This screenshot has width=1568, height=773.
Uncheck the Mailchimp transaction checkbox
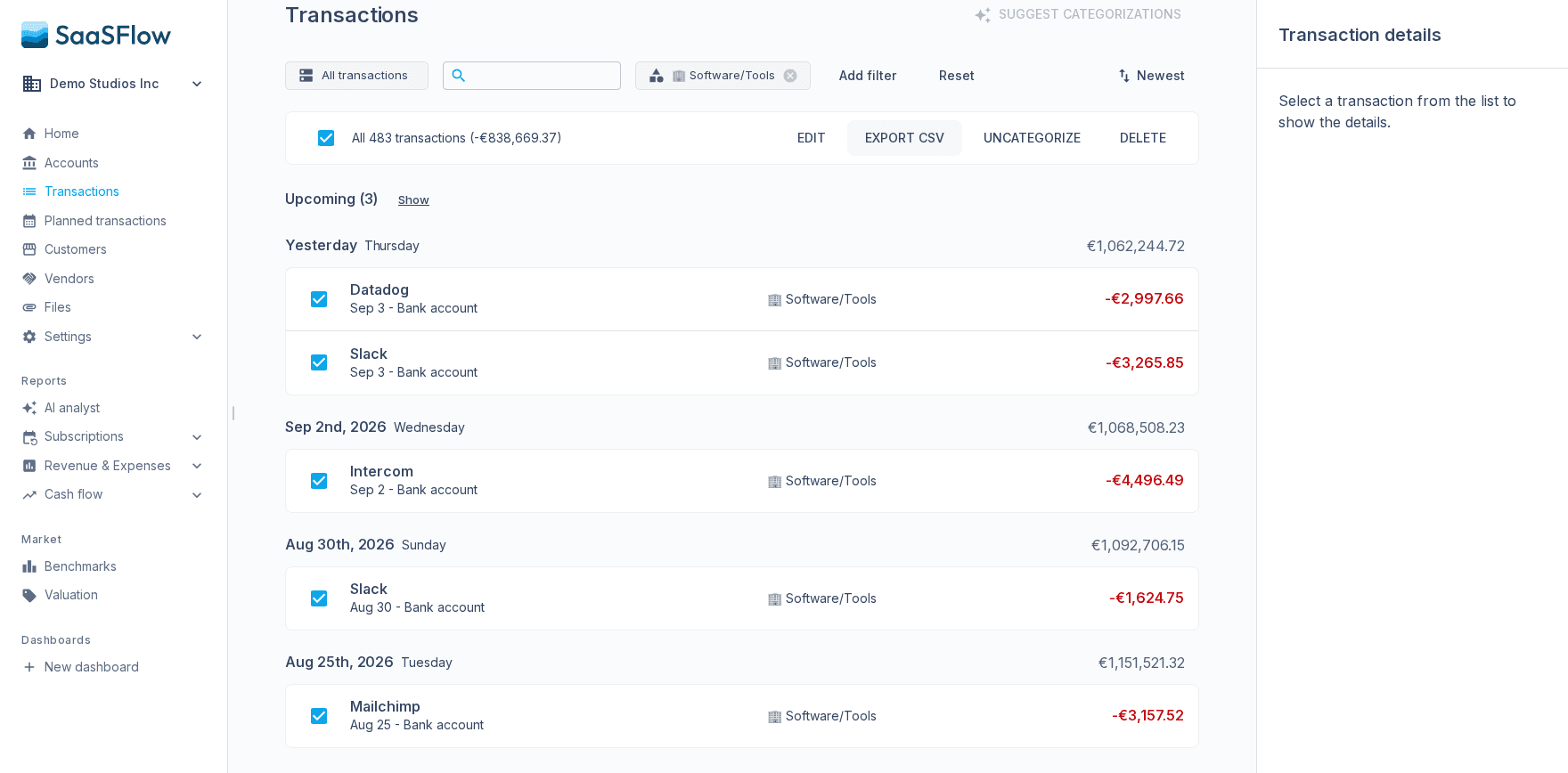coord(319,716)
